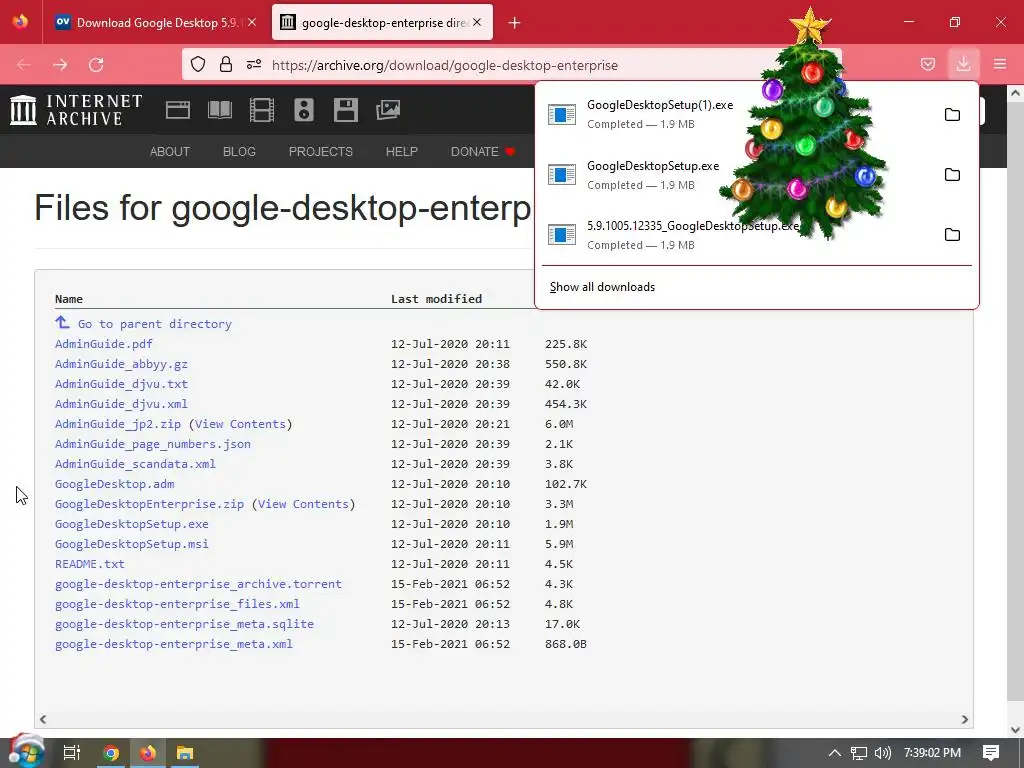The image size is (1024, 768).
Task: Open the GoogleDesktopEnterprise.zip link
Action: [x=150, y=504]
